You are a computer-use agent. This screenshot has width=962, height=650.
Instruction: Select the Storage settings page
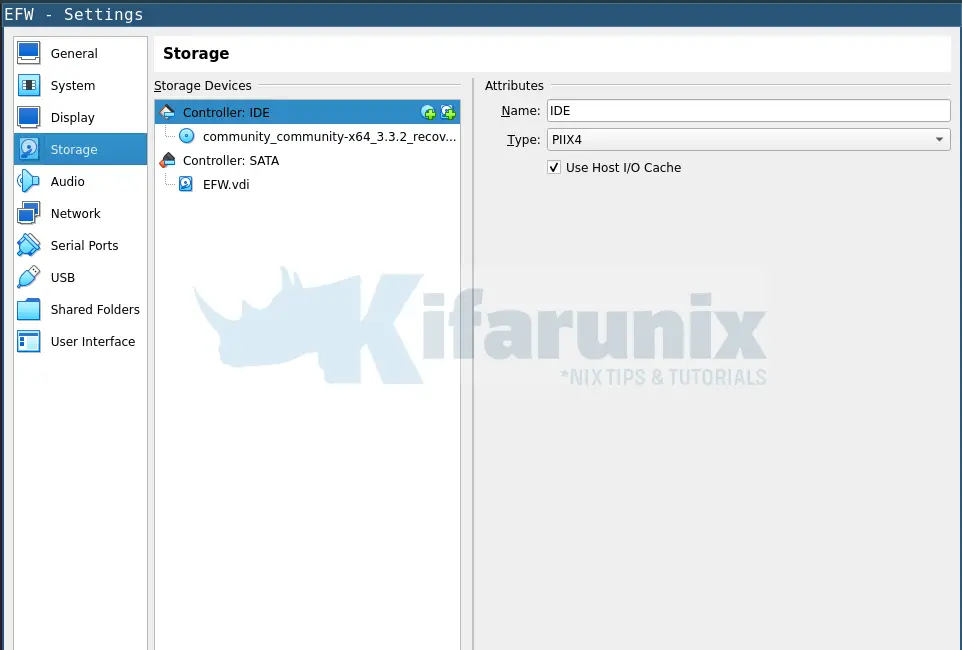point(80,149)
